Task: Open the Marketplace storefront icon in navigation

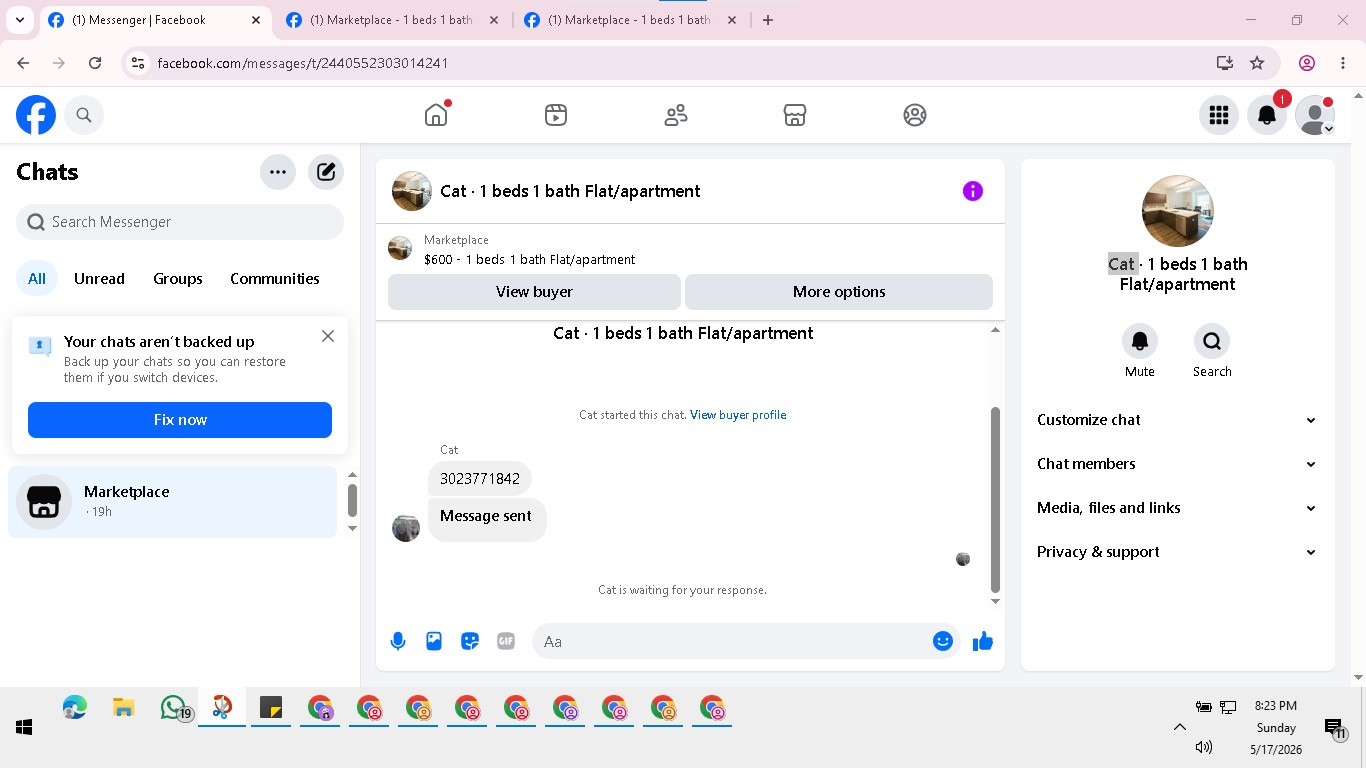Action: (x=795, y=115)
